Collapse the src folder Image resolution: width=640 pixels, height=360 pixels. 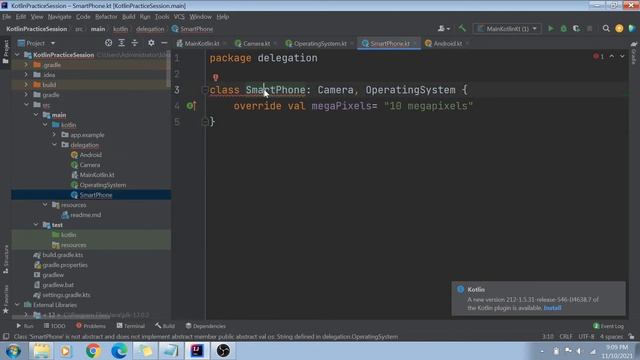coord(27,105)
